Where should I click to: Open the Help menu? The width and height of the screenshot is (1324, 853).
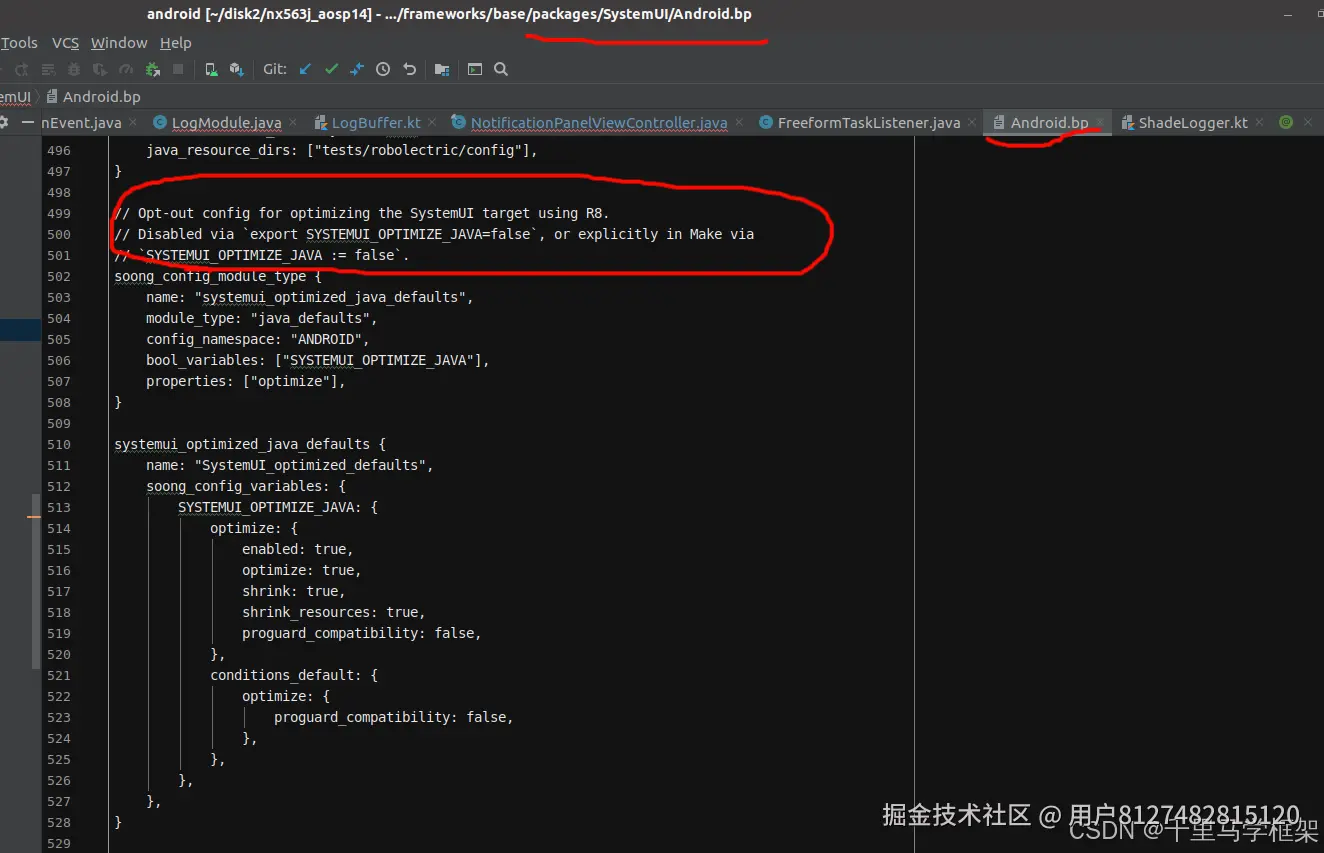(176, 43)
